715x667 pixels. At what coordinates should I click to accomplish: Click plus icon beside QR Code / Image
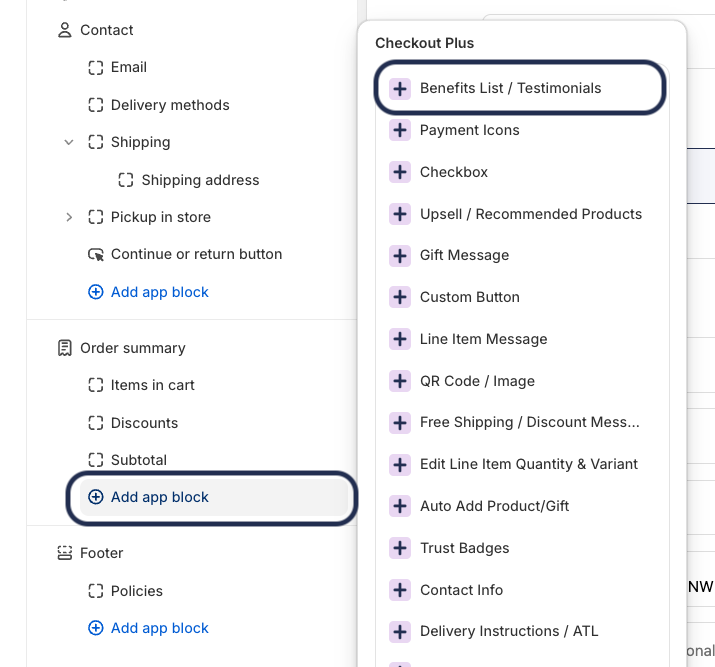tap(400, 381)
